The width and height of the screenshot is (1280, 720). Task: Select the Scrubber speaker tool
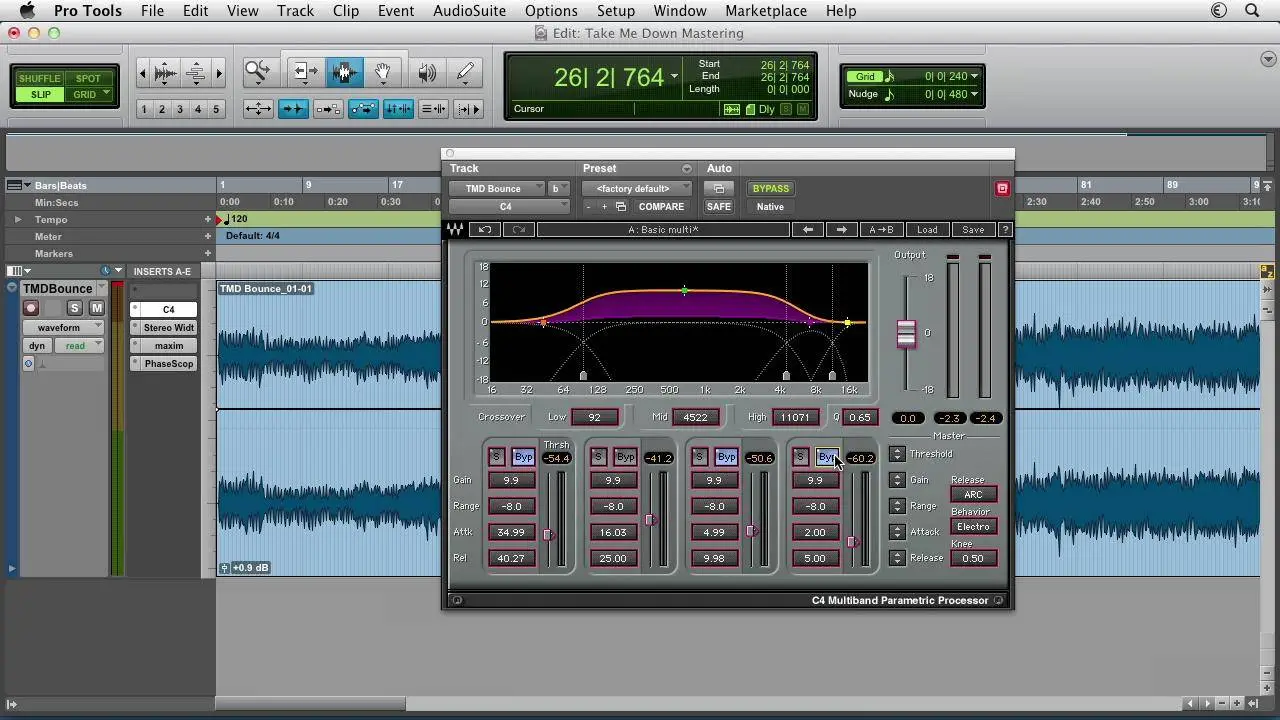427,72
